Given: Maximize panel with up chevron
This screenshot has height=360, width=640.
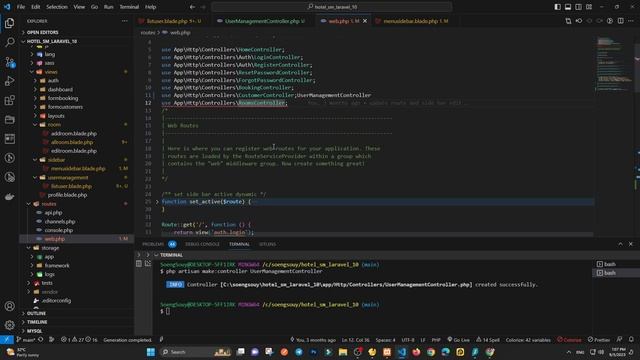Looking at the screenshot, I should tap(620, 244).
